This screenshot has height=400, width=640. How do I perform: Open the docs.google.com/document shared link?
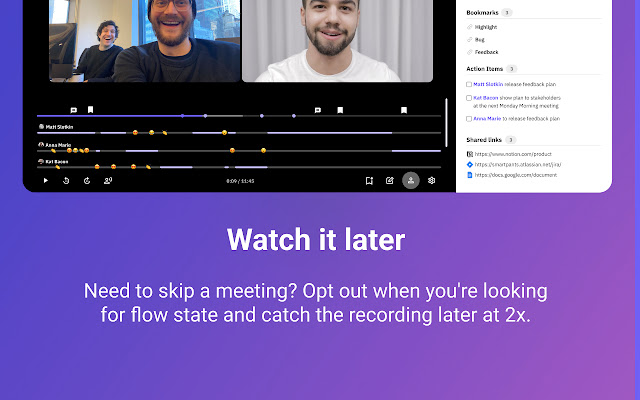click(516, 175)
